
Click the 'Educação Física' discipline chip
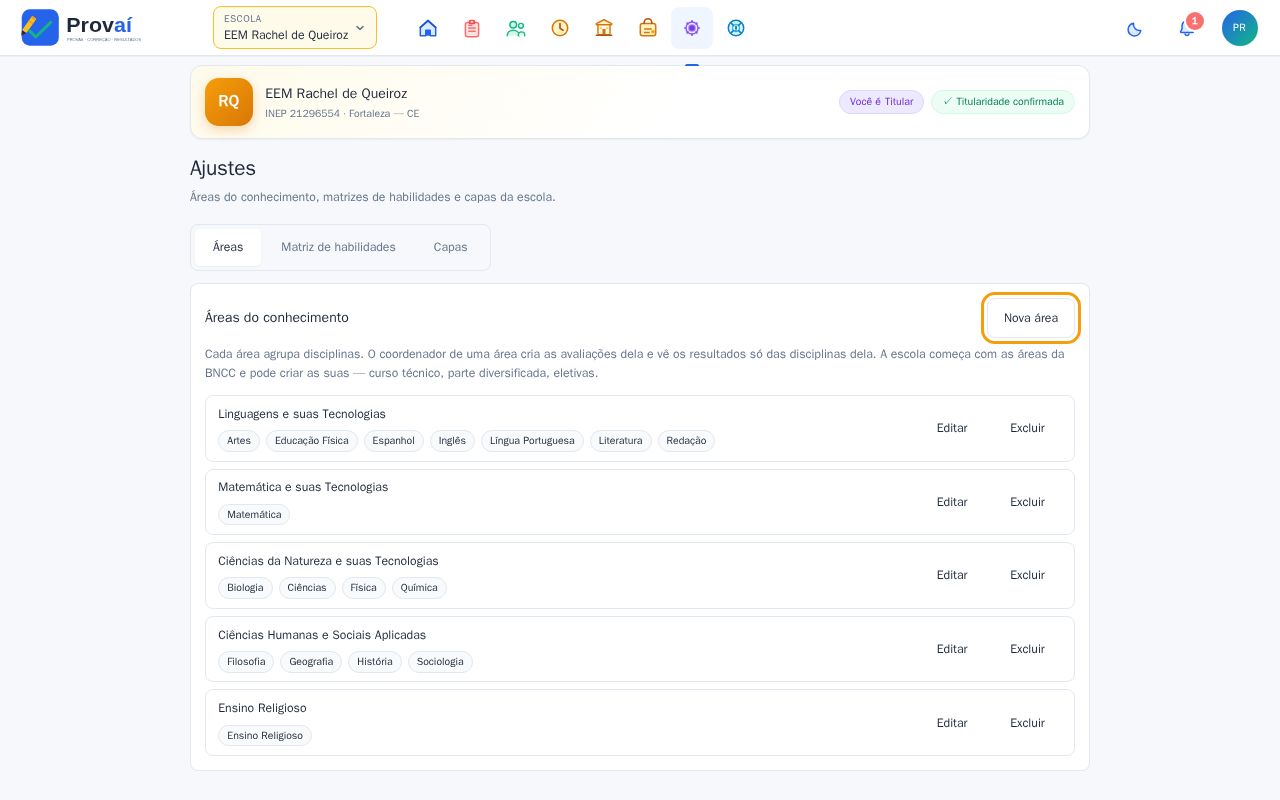click(312, 441)
